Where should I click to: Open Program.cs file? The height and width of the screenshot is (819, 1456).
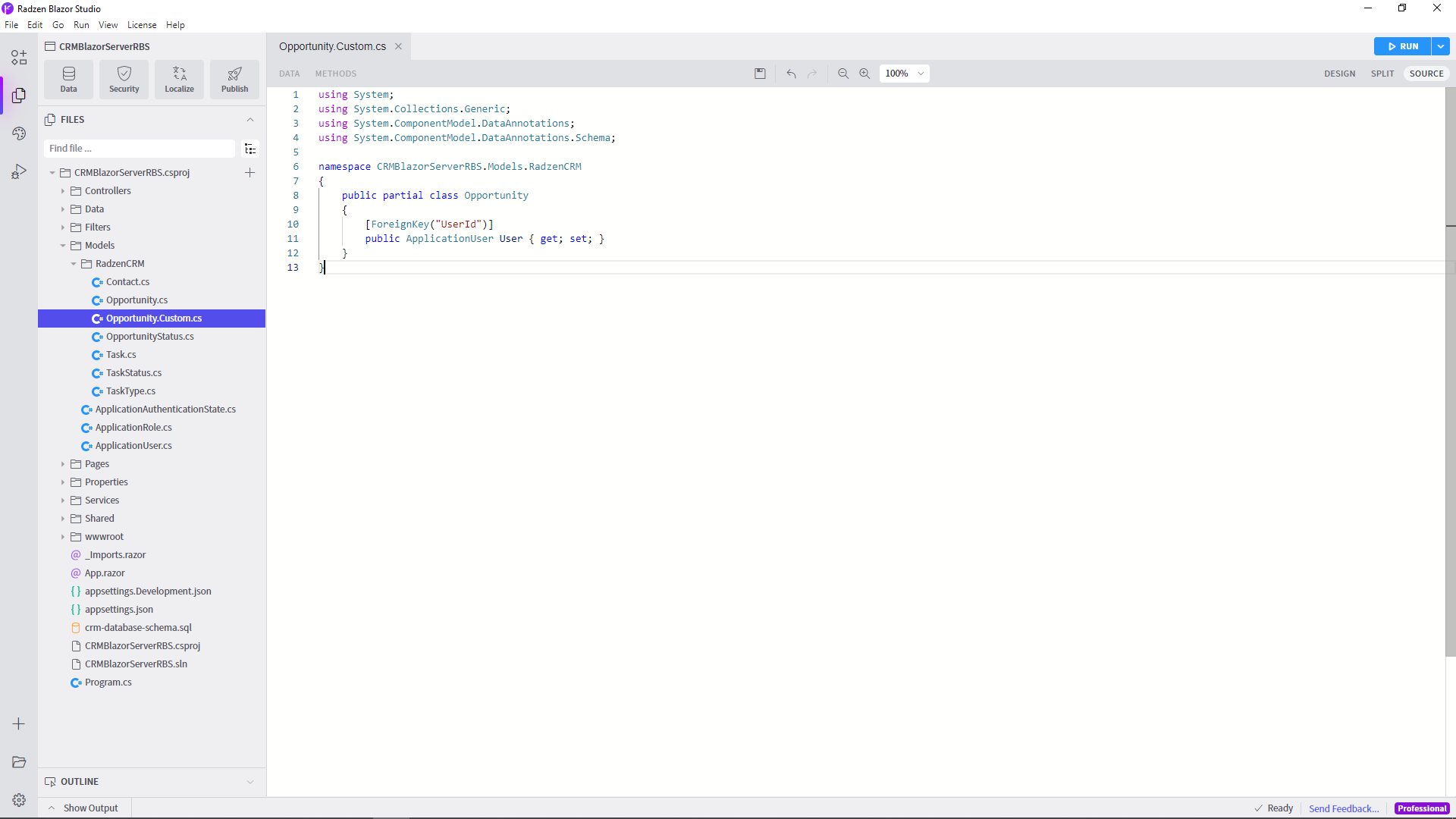[108, 682]
